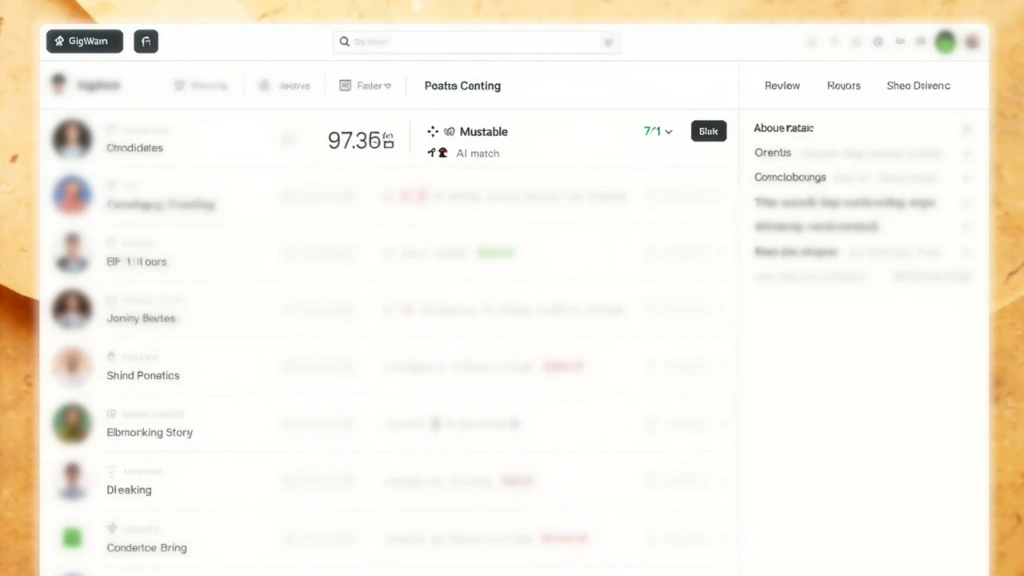Image resolution: width=1024 pixels, height=576 pixels.
Task: Click the AI match label
Action: pyautogui.click(x=477, y=153)
